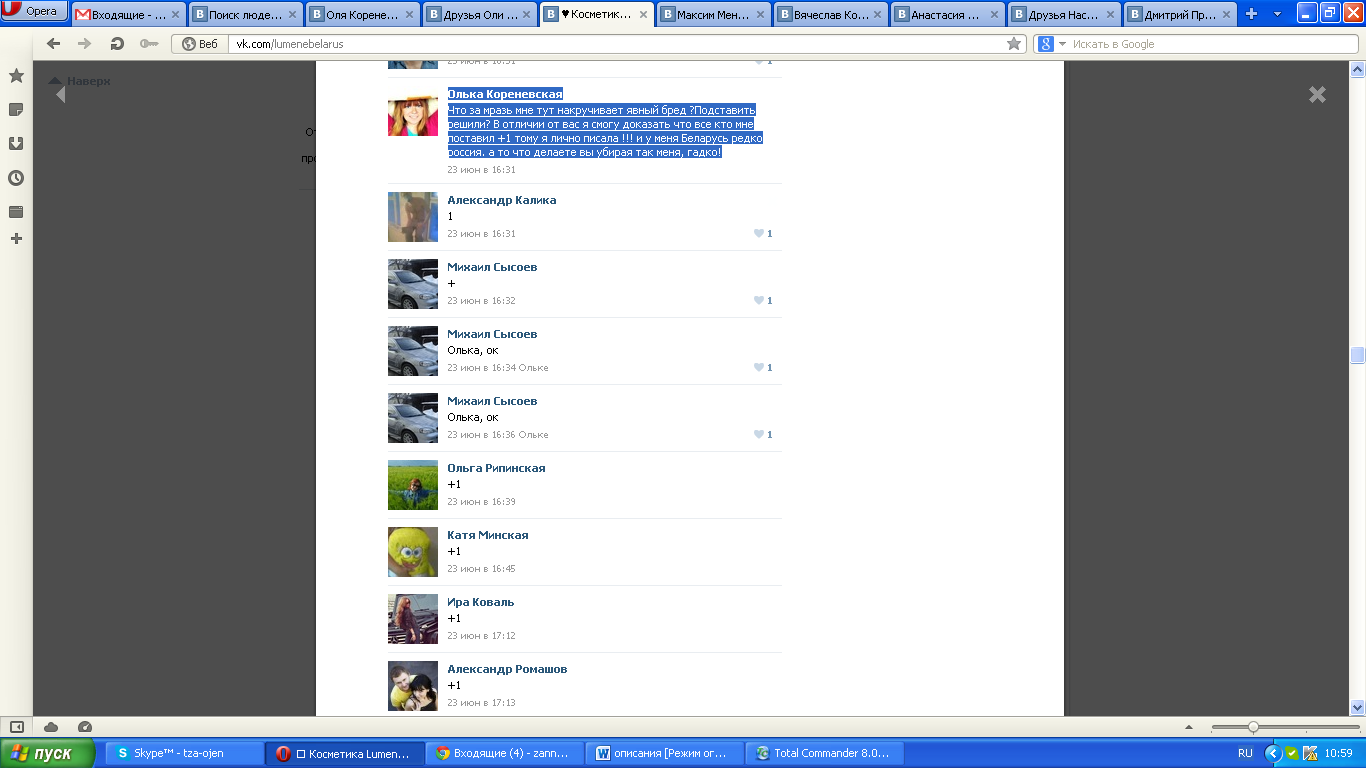Switch to the Друзья Нас... tab
Screen dimensions: 1366x768
coord(1065,15)
